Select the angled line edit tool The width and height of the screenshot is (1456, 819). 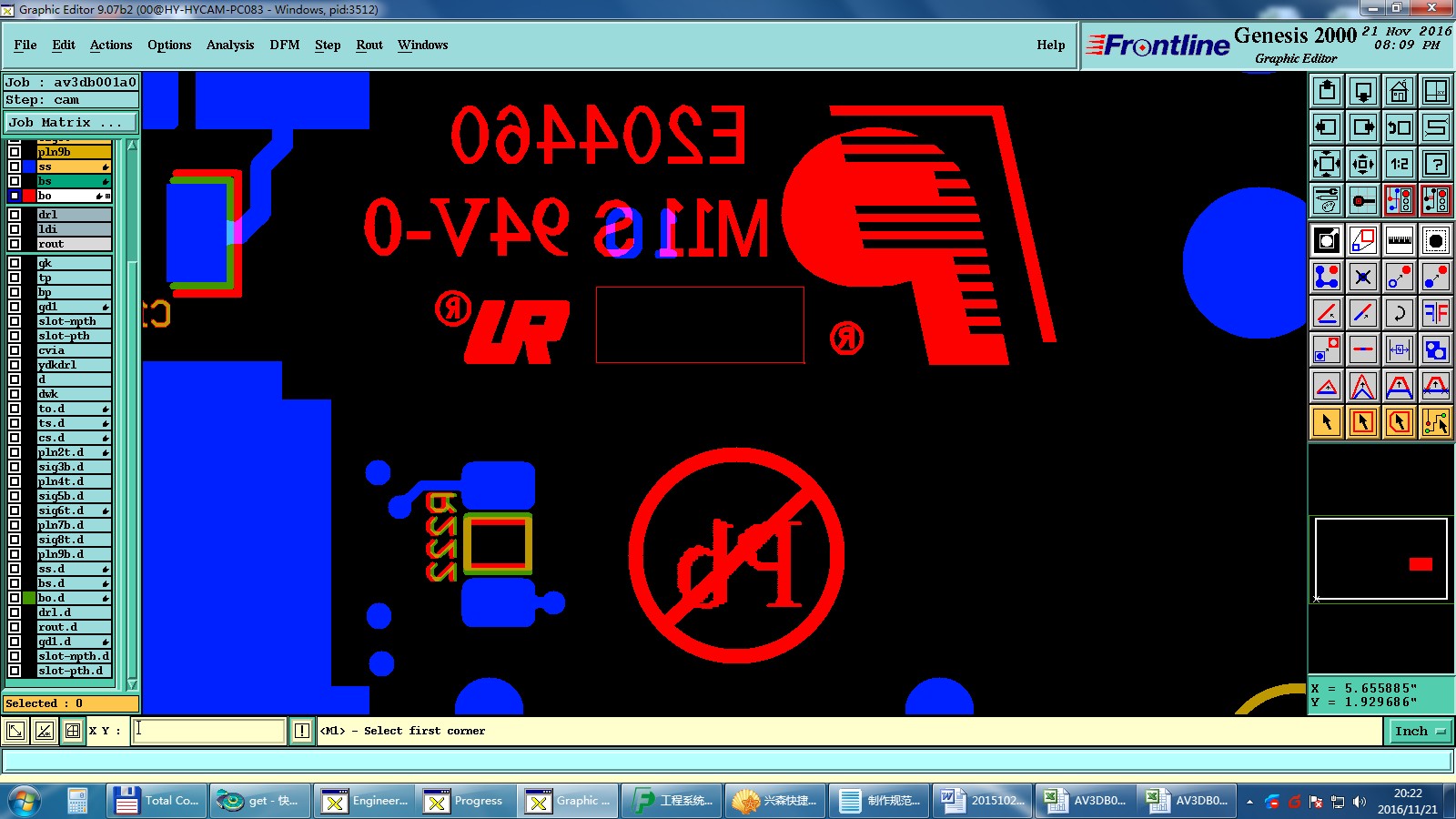1327,313
